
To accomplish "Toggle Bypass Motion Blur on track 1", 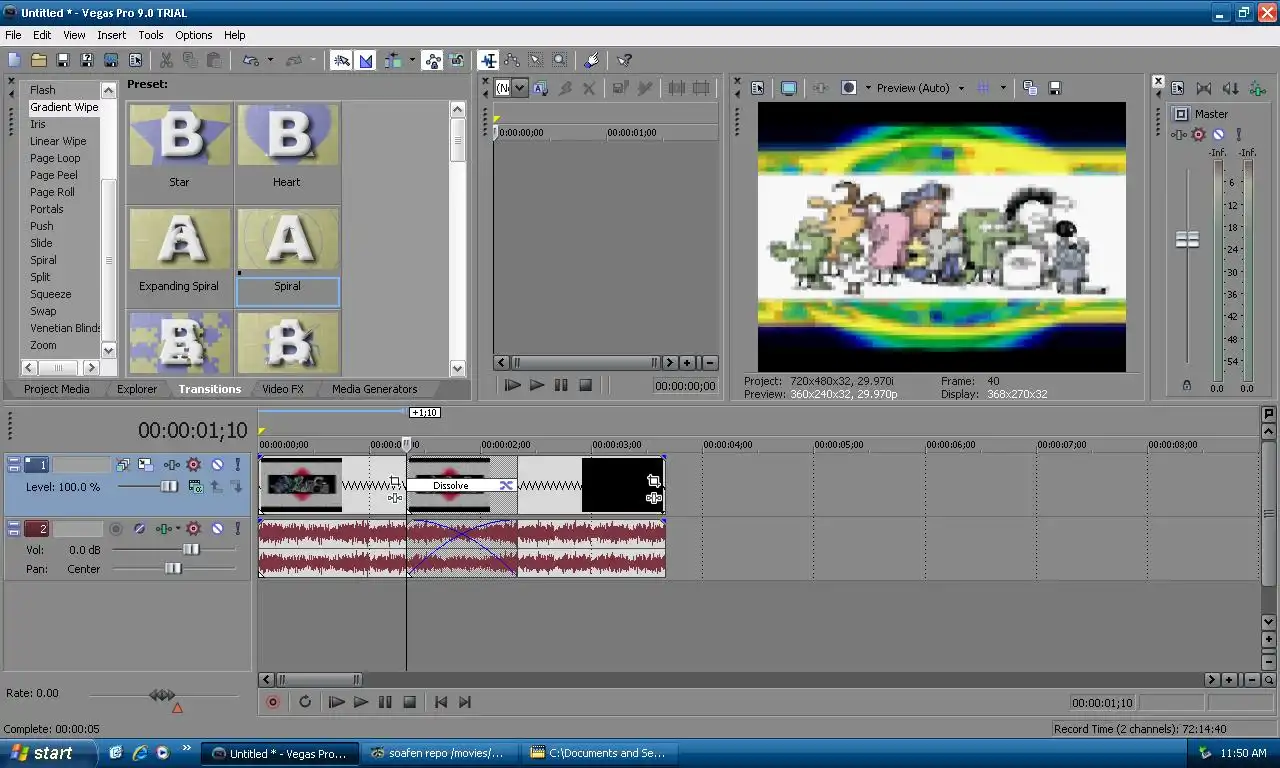I will (x=121, y=465).
